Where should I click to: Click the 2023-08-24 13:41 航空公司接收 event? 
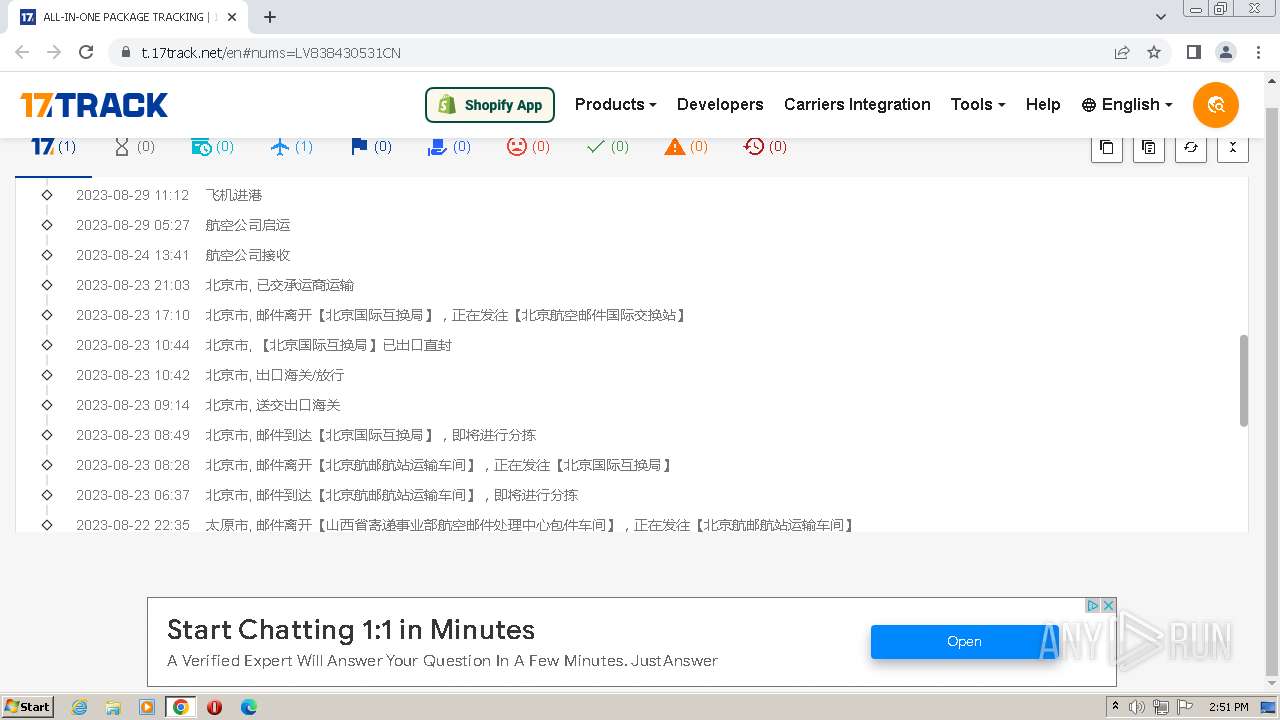pos(182,255)
